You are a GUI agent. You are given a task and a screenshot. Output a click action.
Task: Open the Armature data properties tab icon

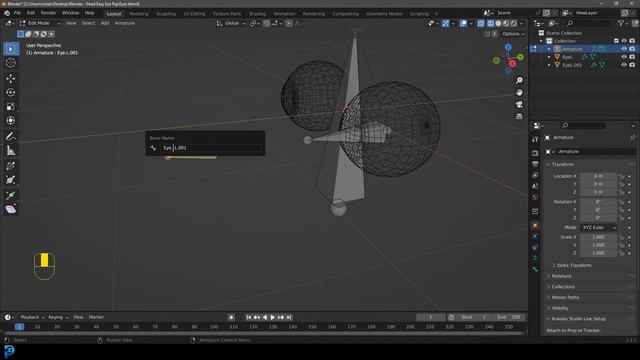(535, 258)
